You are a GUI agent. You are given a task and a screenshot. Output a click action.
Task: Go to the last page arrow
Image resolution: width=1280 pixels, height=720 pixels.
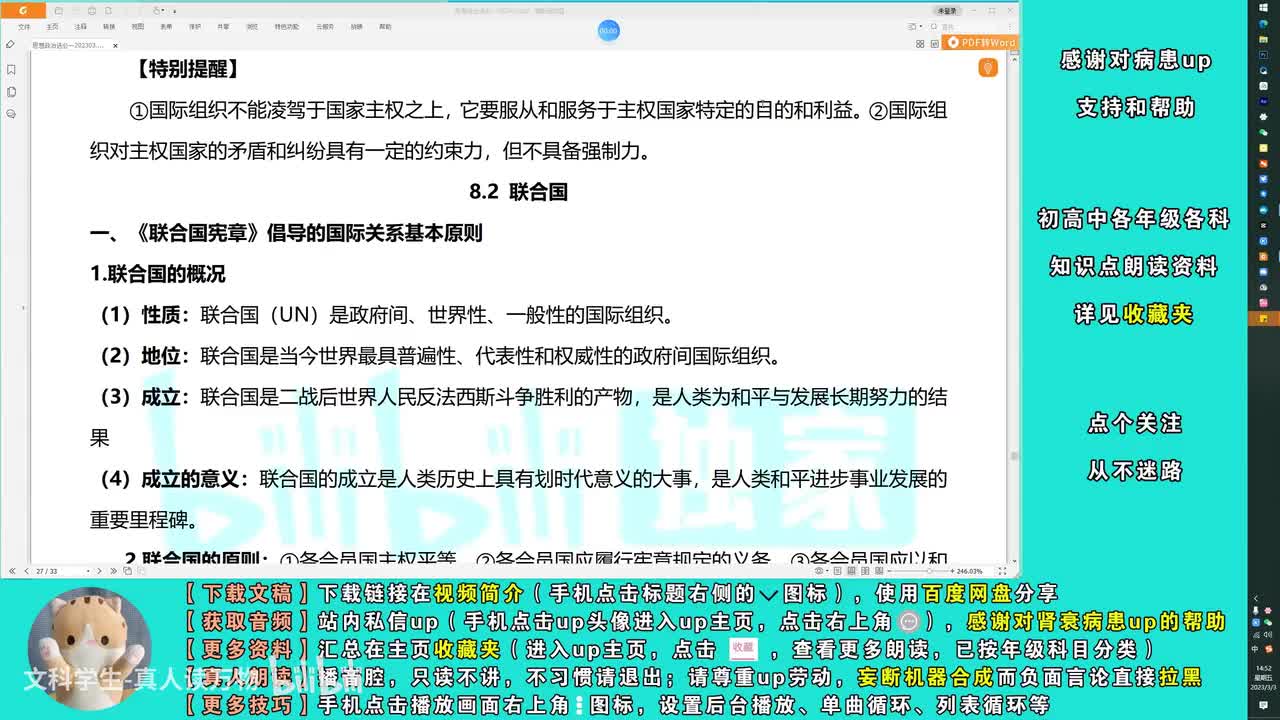(x=113, y=571)
